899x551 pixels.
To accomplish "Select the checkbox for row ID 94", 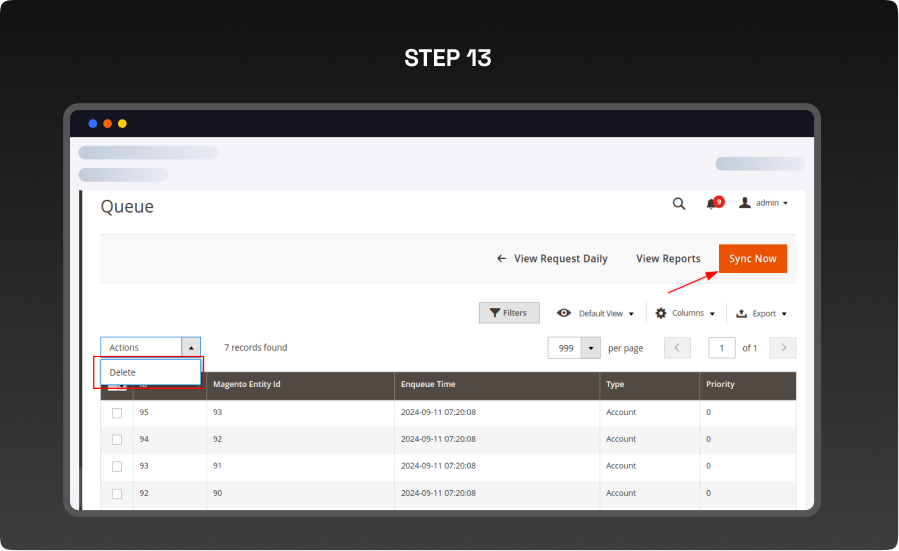I will click(x=117, y=440).
